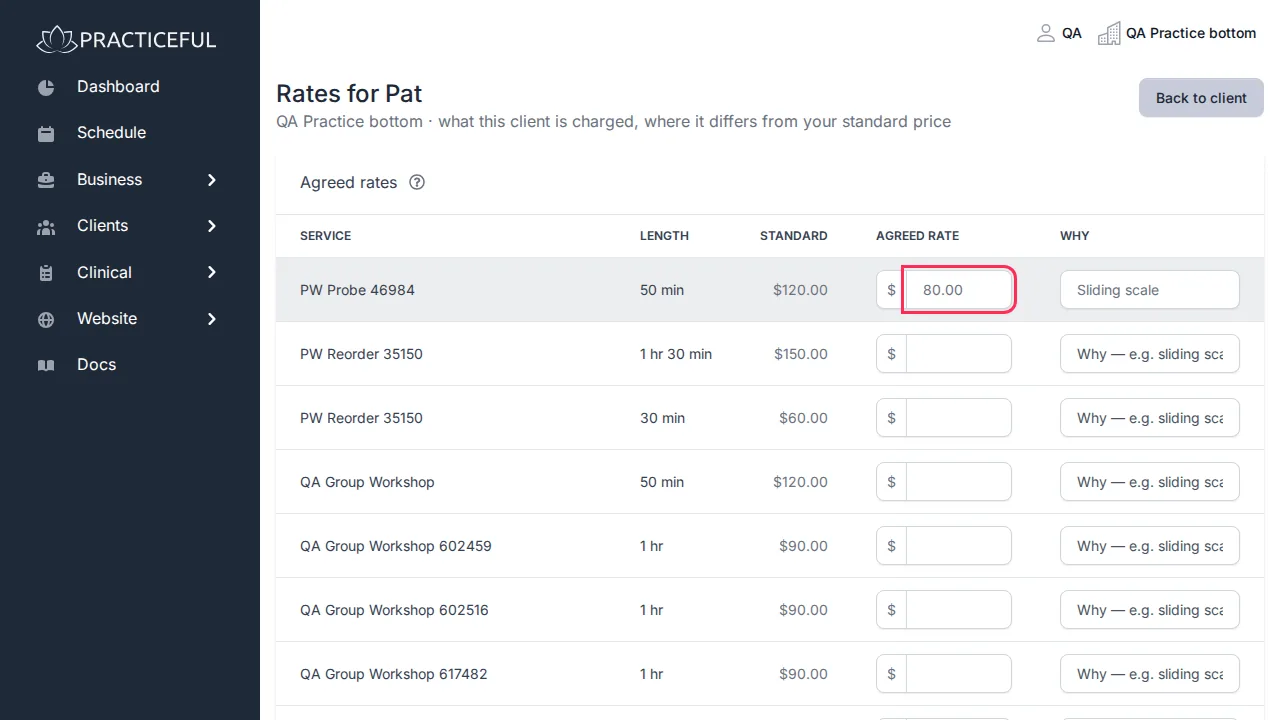Click the practice building icon
This screenshot has height=720, width=1280.
1109,33
